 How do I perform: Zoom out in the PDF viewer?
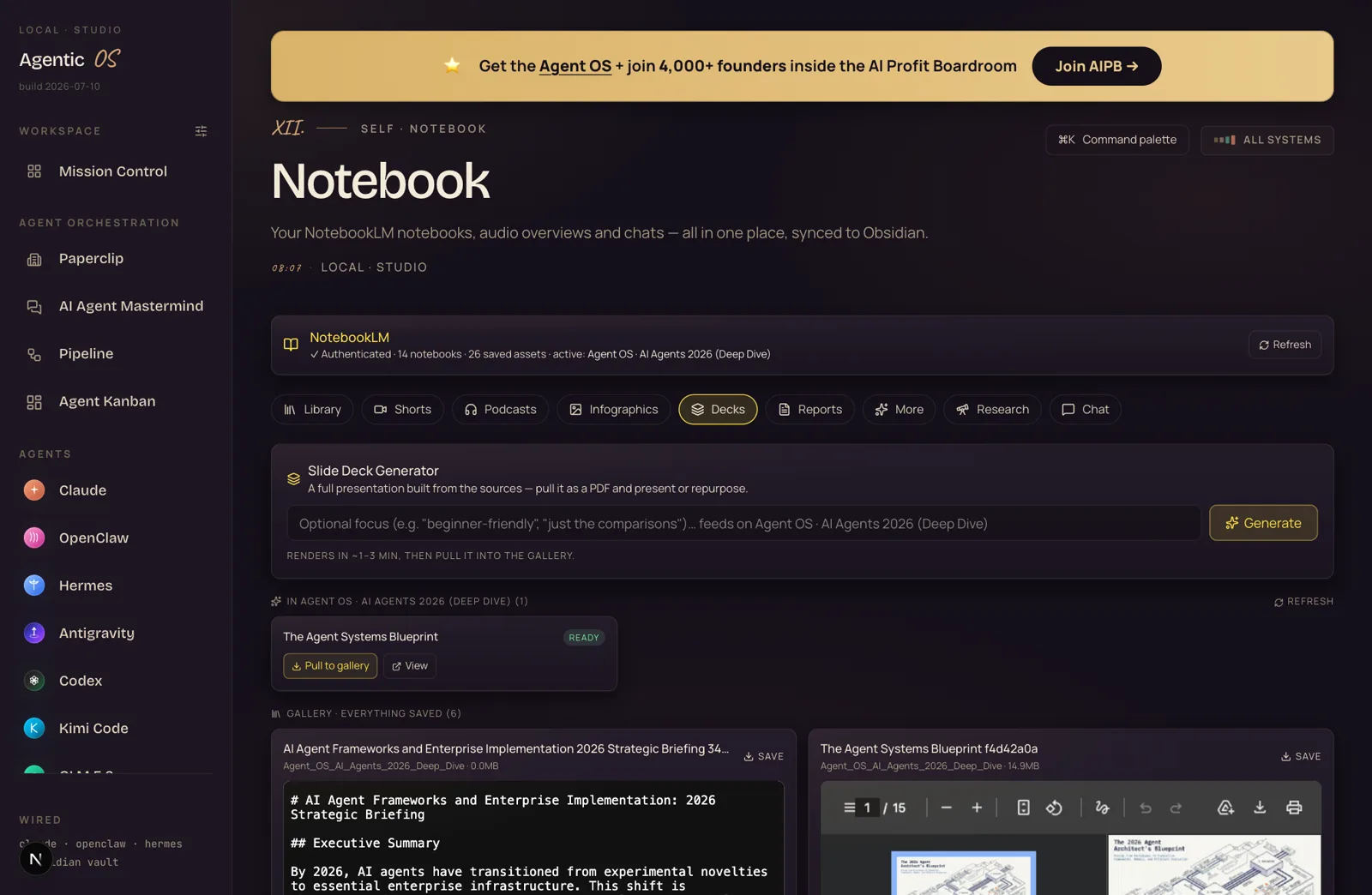pyautogui.click(x=947, y=808)
